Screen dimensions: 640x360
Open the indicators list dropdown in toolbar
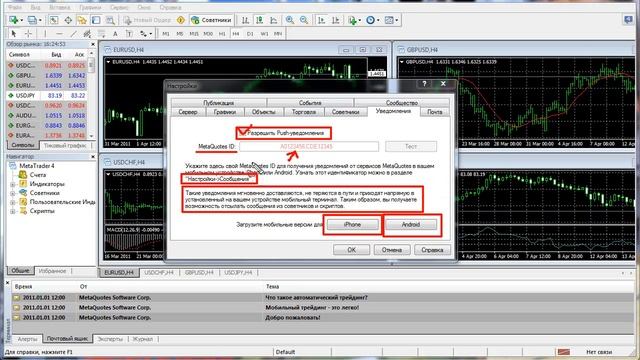(360, 20)
